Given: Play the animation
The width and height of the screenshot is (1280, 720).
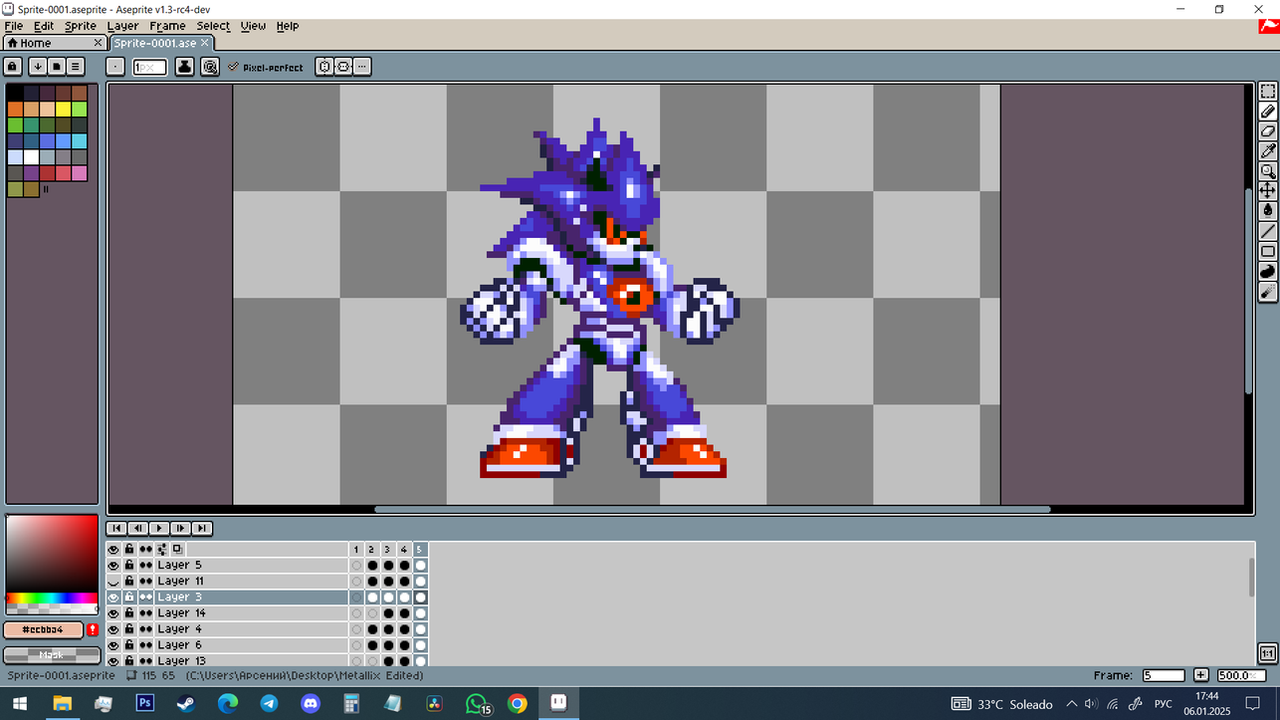Looking at the screenshot, I should [x=159, y=528].
